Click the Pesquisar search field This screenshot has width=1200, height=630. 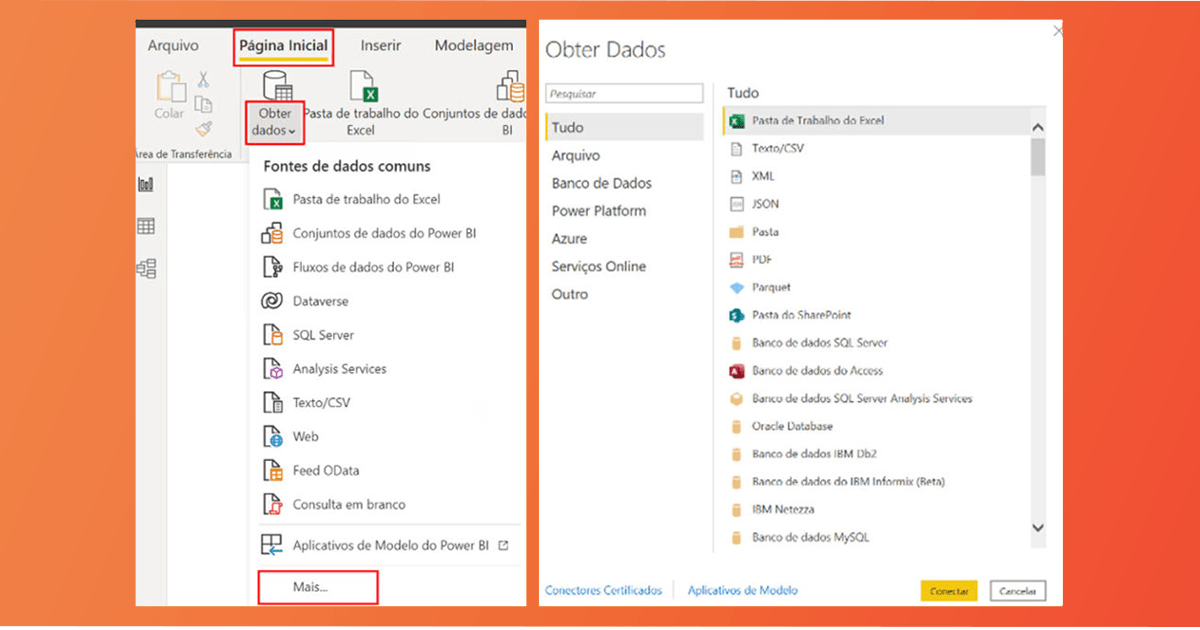[x=625, y=93]
